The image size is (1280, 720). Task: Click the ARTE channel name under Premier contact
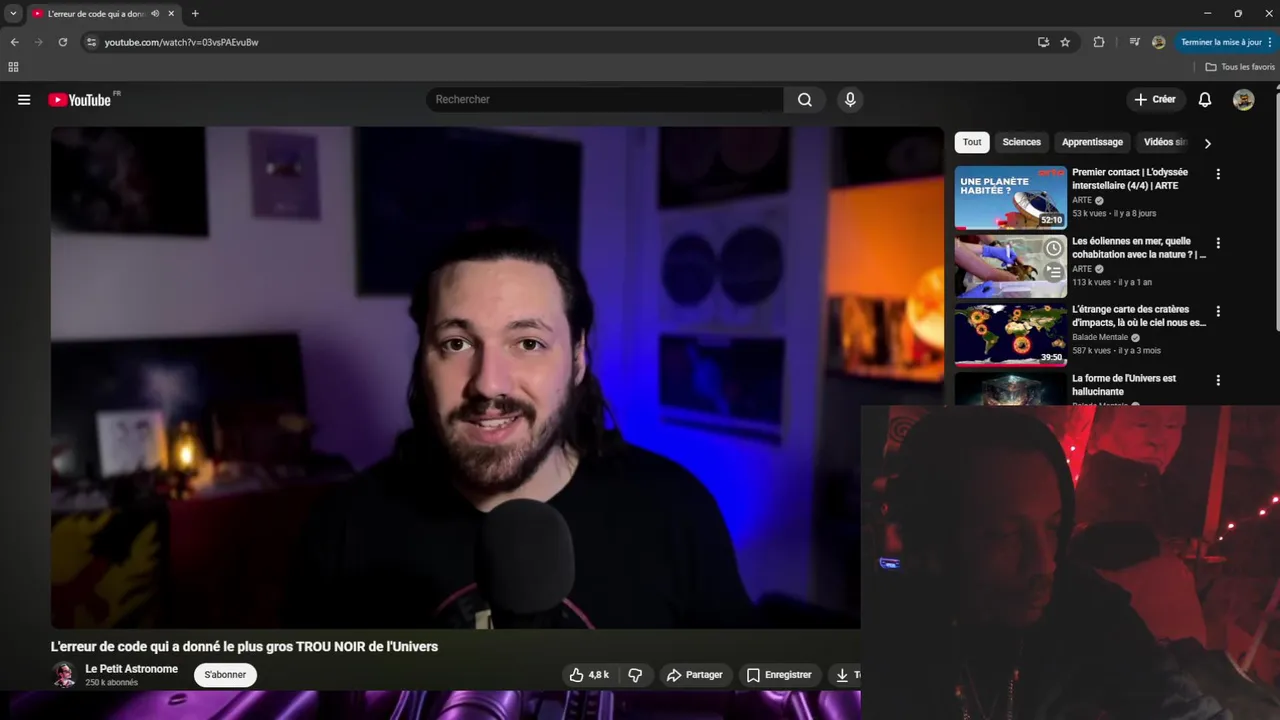click(x=1082, y=200)
